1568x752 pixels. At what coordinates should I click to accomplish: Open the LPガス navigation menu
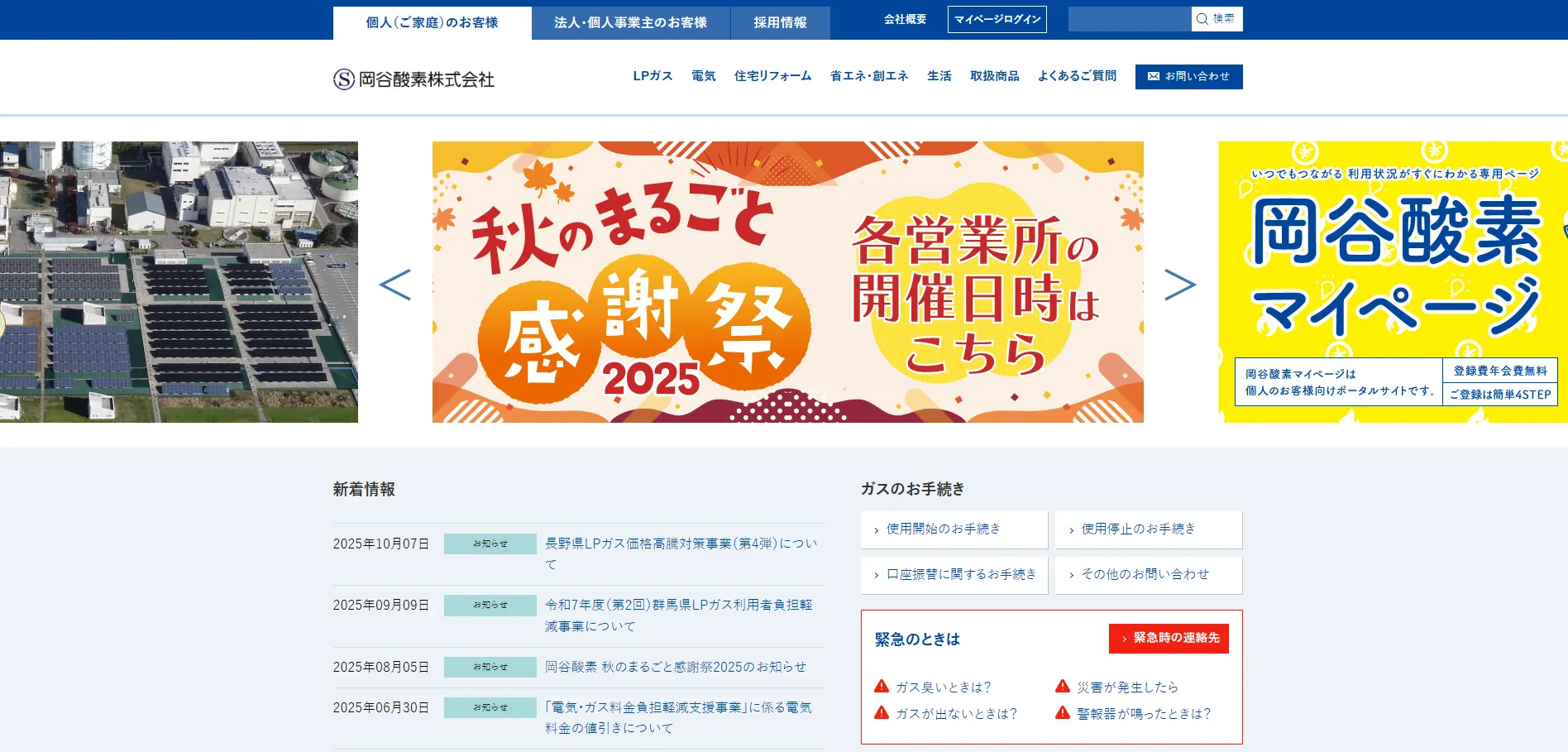pyautogui.click(x=653, y=76)
